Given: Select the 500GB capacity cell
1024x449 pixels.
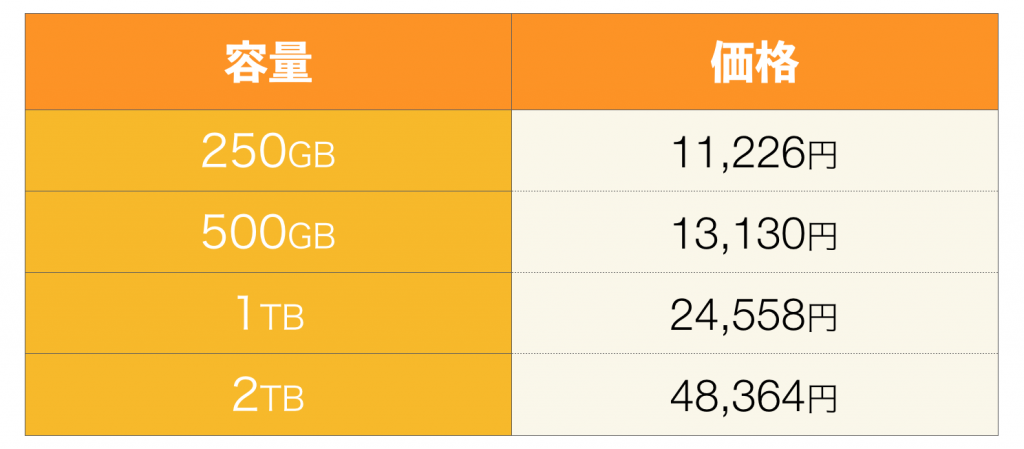Looking at the screenshot, I should click(268, 232).
